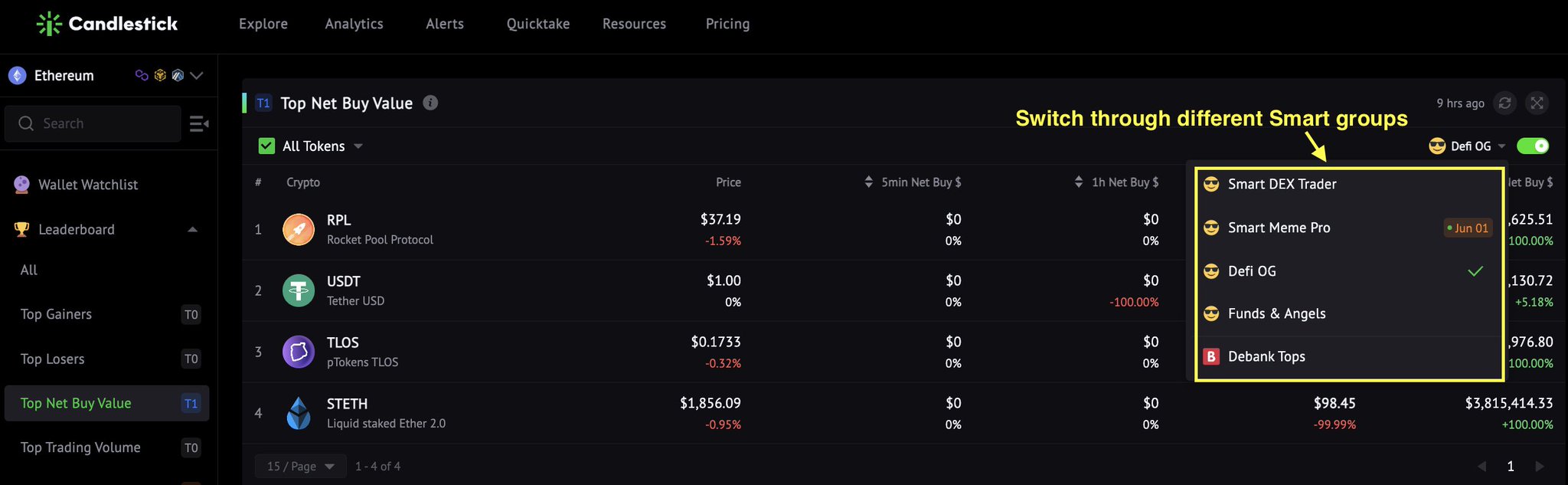Select Top Net Buy Value in sidebar
Screen dimensions: 1568x485
[107, 403]
